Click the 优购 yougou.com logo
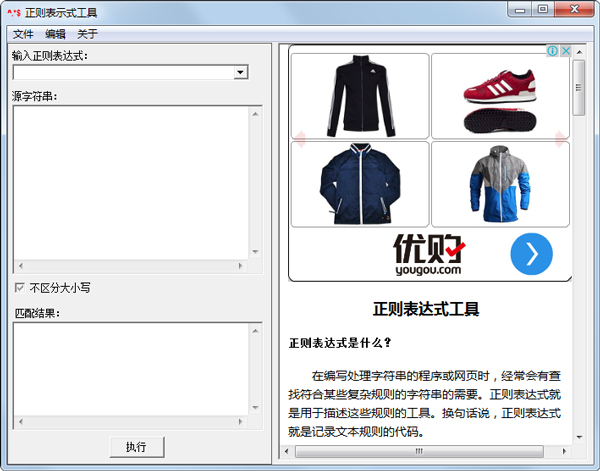This screenshot has width=600, height=471. (429, 254)
